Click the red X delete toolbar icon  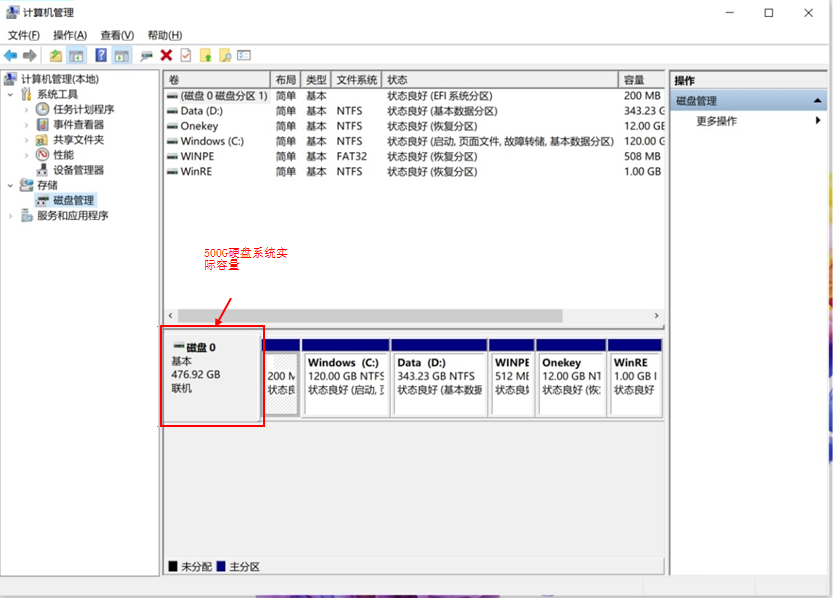coord(166,56)
